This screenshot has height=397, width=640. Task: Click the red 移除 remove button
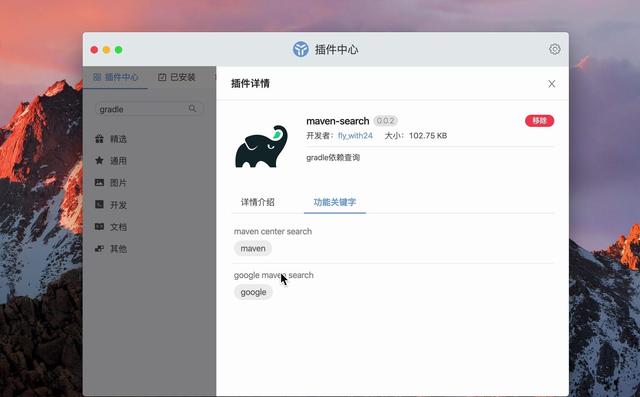(539, 121)
